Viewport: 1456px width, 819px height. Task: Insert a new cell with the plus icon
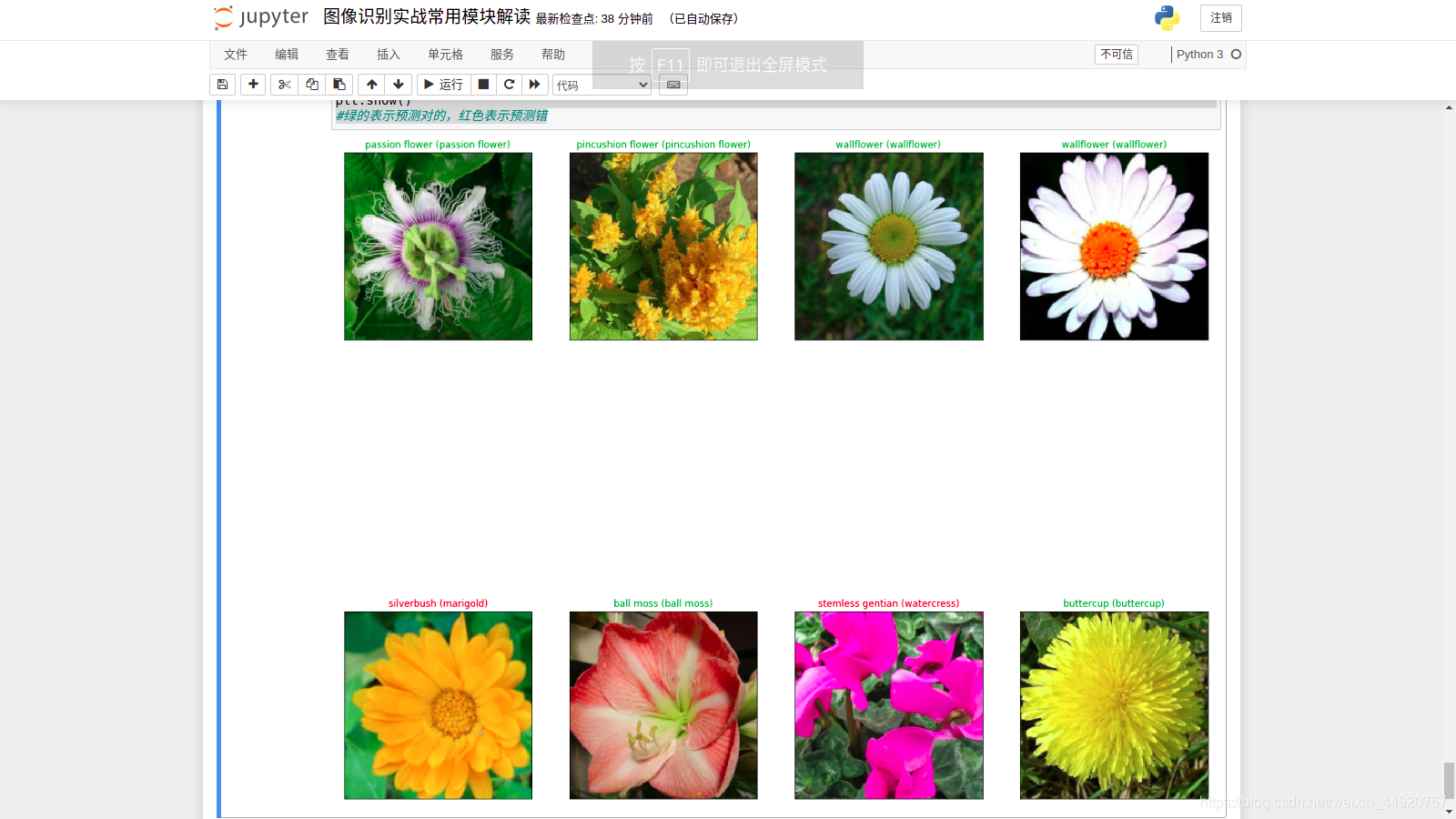coord(252,84)
